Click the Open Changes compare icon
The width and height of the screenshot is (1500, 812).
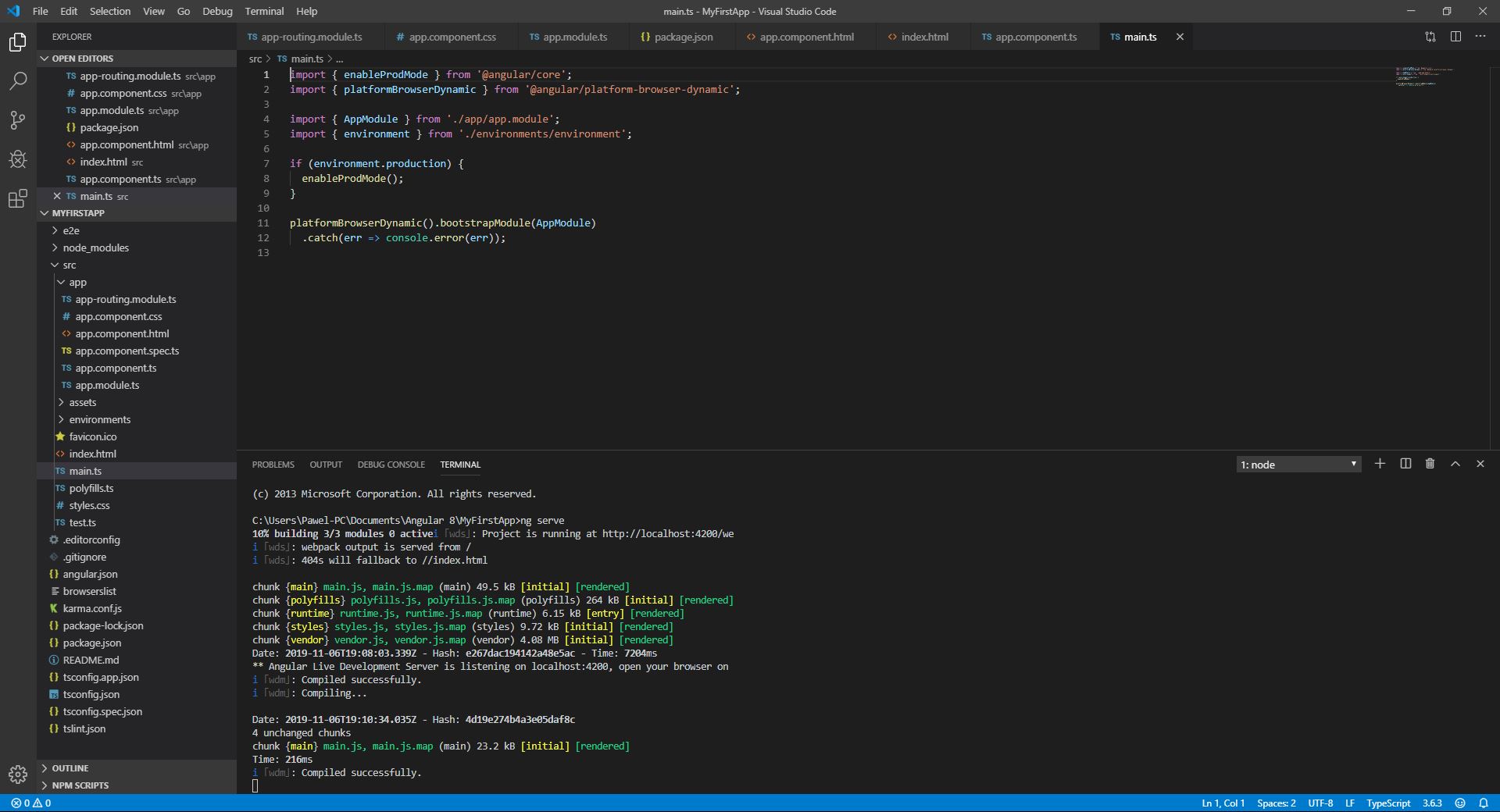tap(1430, 37)
